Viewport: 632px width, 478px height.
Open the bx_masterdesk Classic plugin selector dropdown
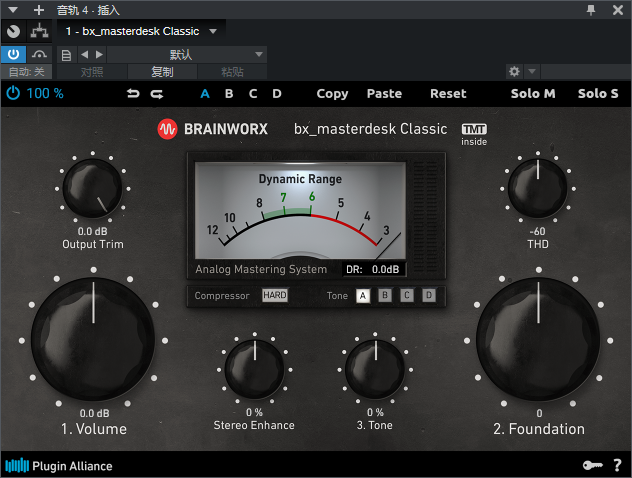[x=141, y=31]
